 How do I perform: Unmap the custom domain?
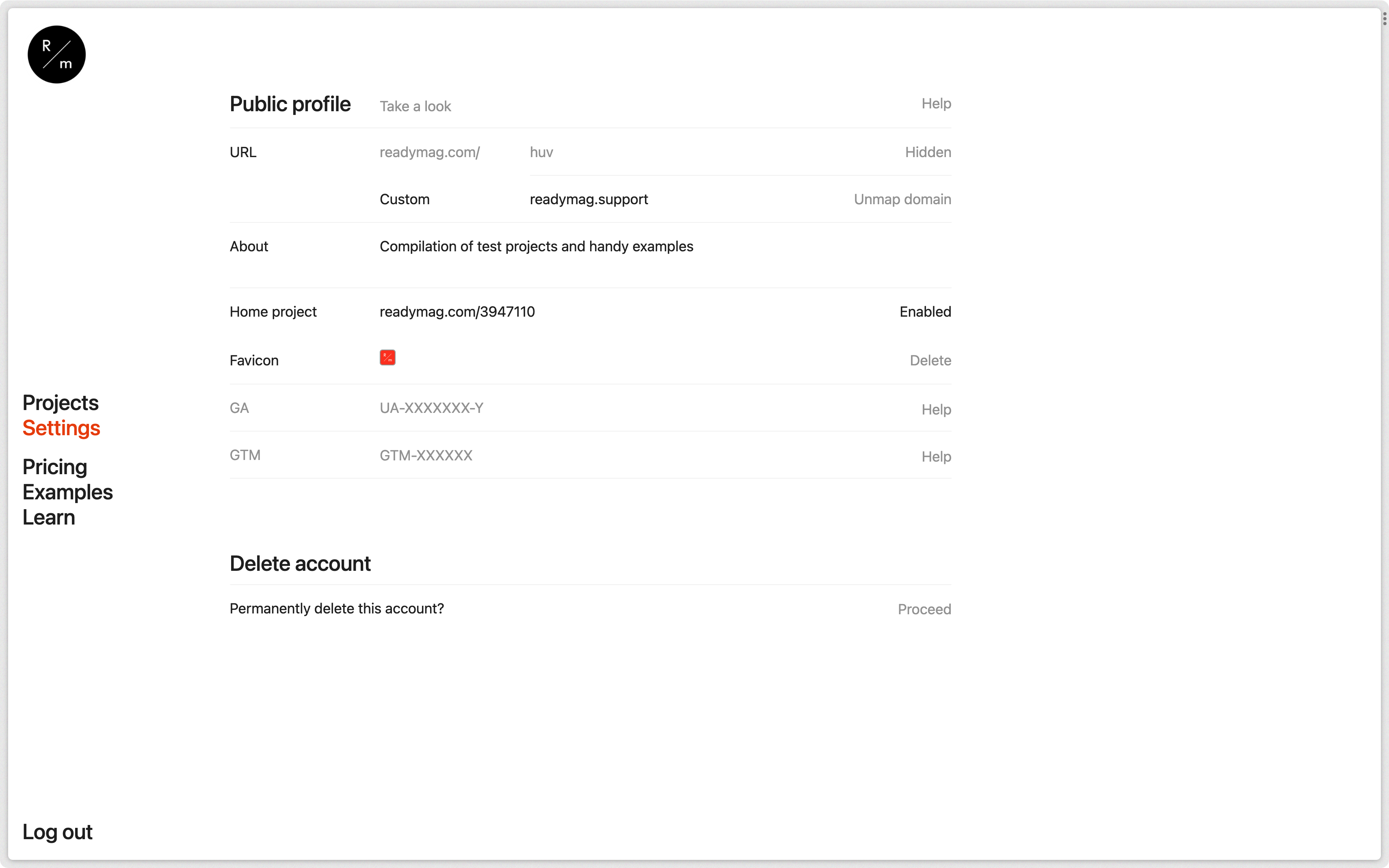click(902, 199)
